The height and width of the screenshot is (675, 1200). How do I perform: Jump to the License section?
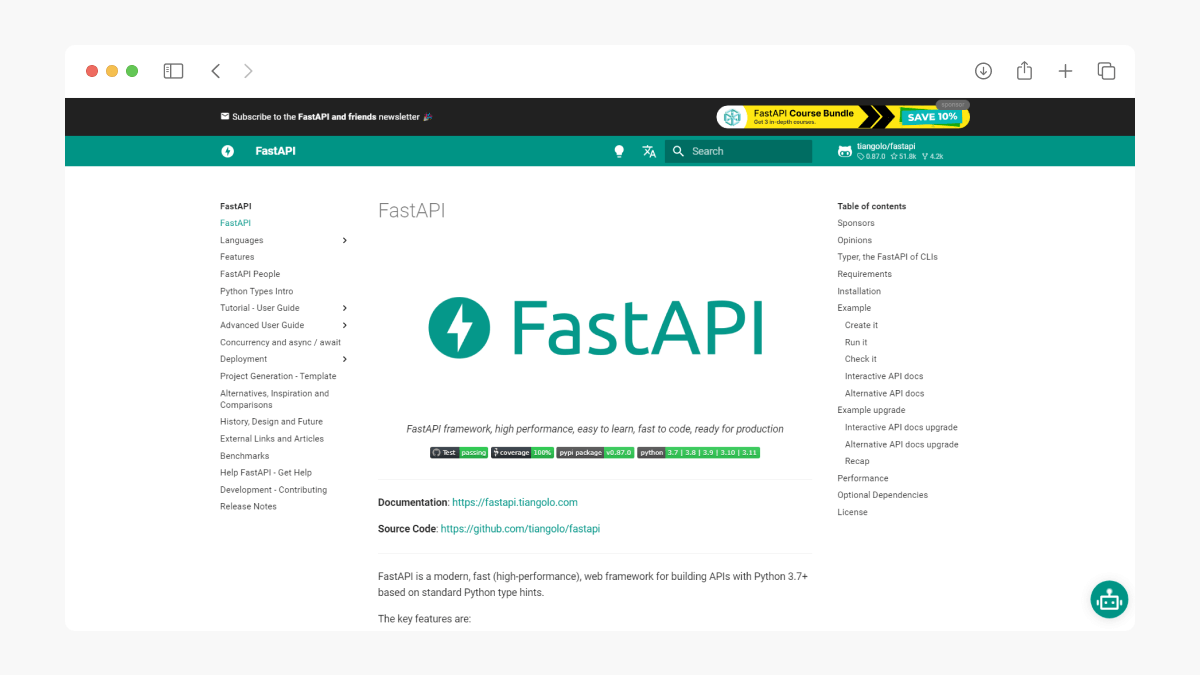click(x=853, y=512)
